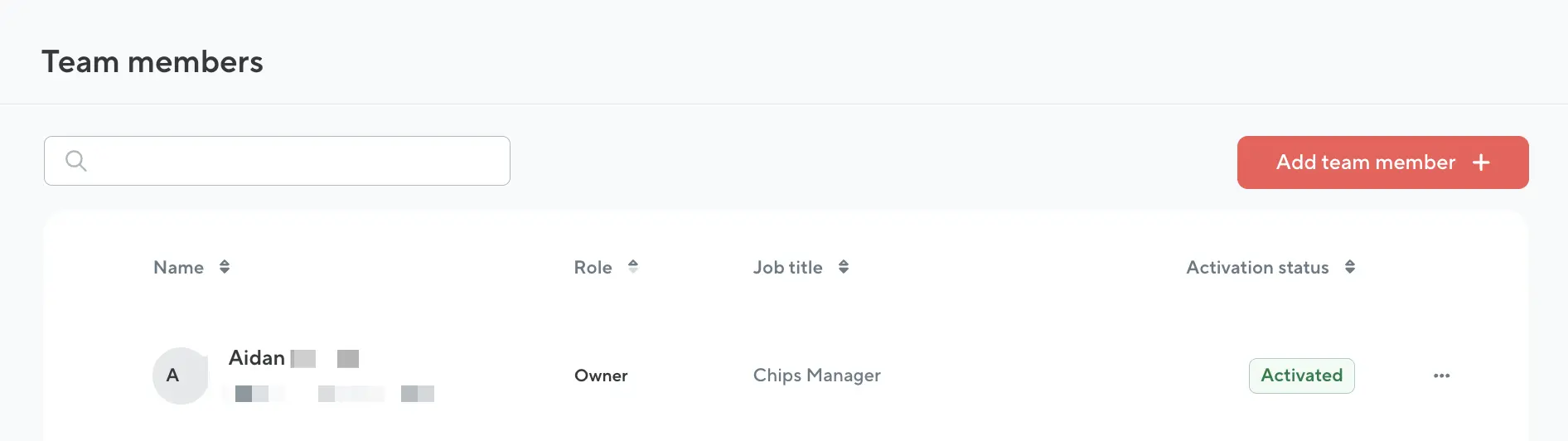The height and width of the screenshot is (441, 1568).
Task: Click the Team members page heading
Action: coord(152,62)
